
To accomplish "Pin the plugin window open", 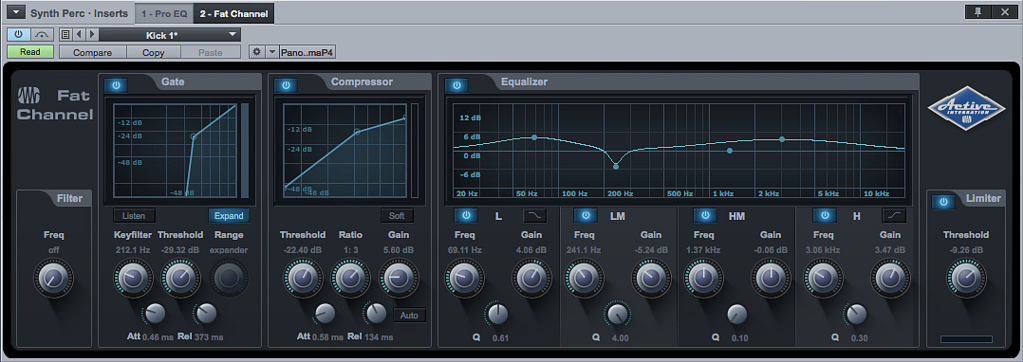I will point(977,12).
